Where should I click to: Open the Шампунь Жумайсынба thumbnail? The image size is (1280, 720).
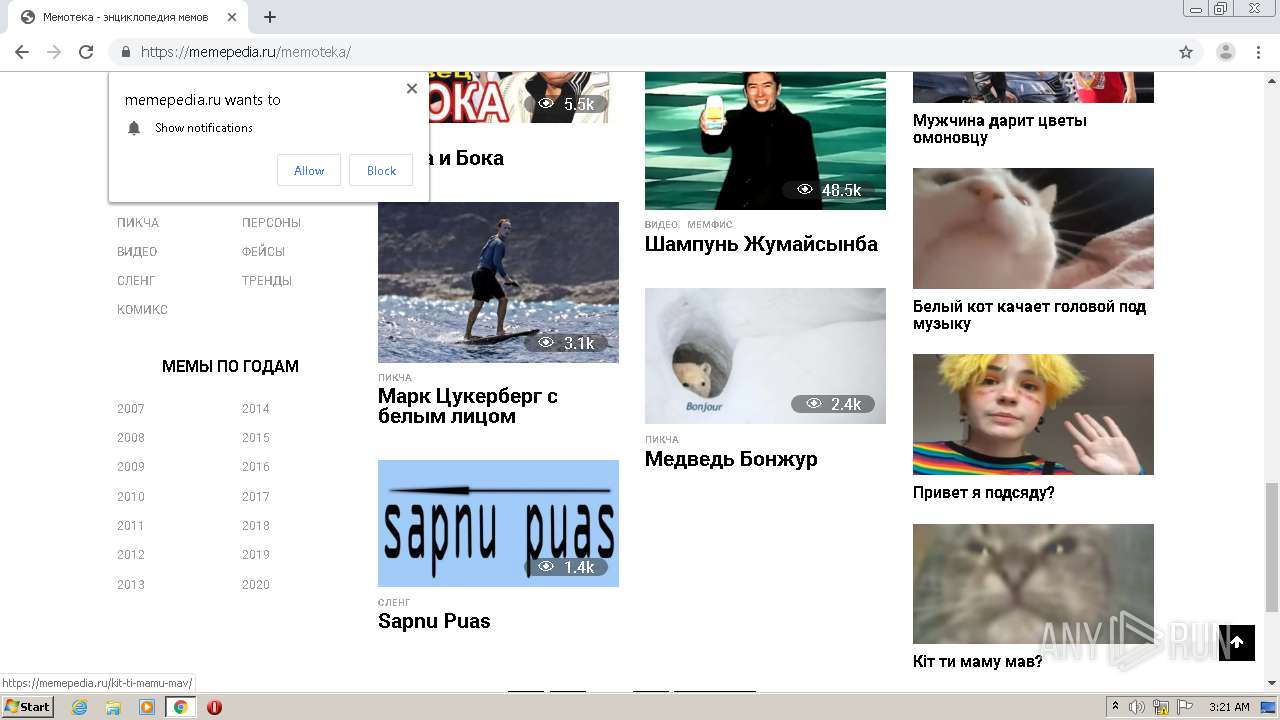point(765,140)
